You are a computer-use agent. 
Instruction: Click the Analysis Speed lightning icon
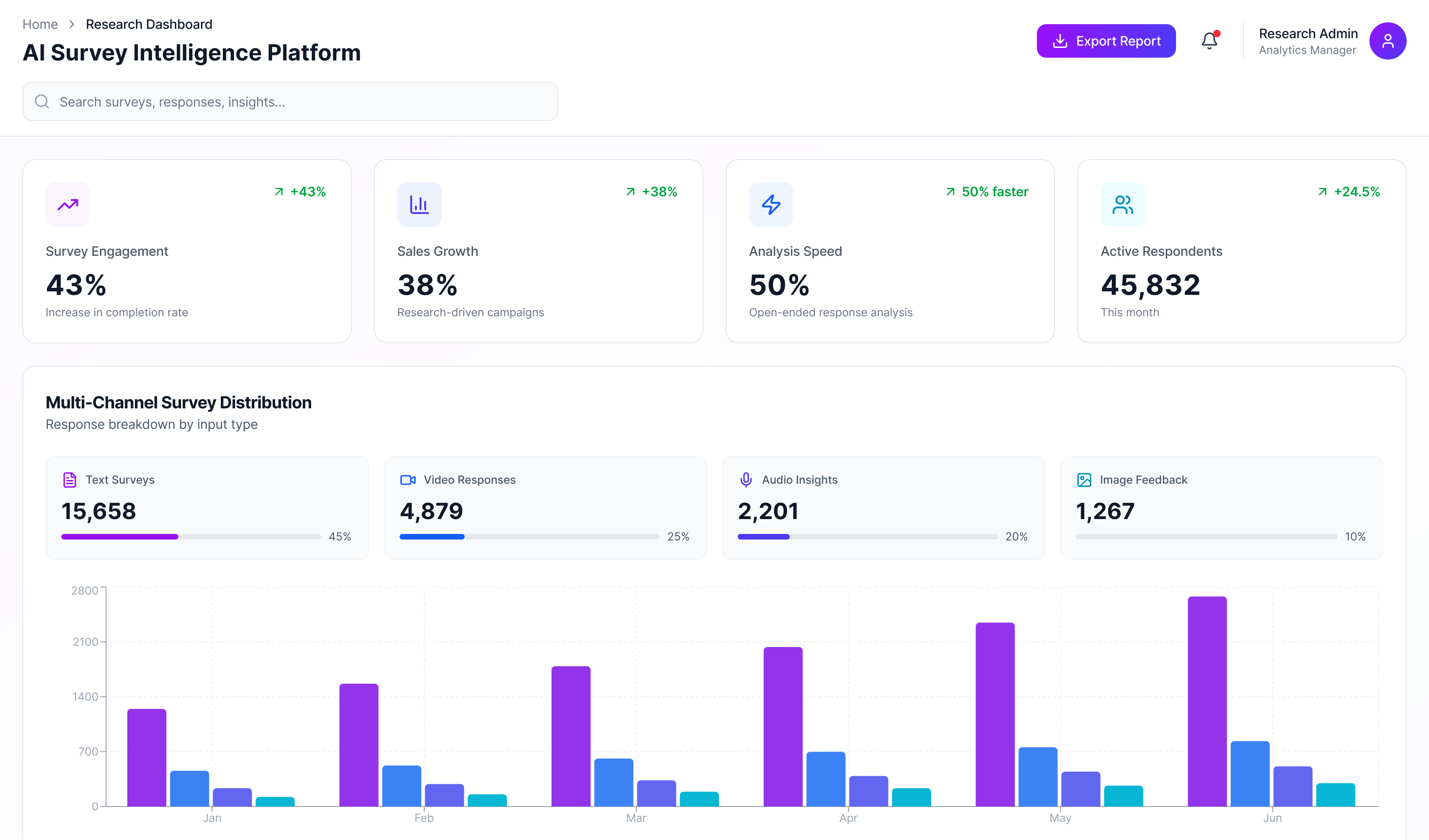click(771, 204)
